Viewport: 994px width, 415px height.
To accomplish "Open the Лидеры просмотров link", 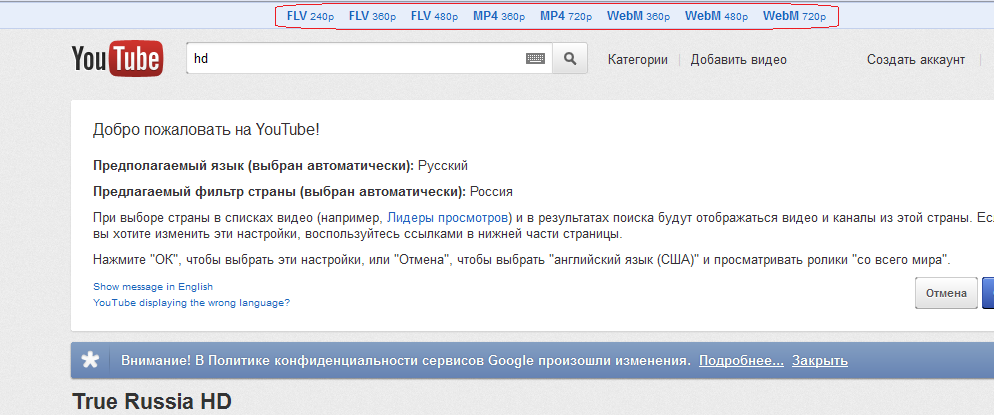I will pos(448,217).
